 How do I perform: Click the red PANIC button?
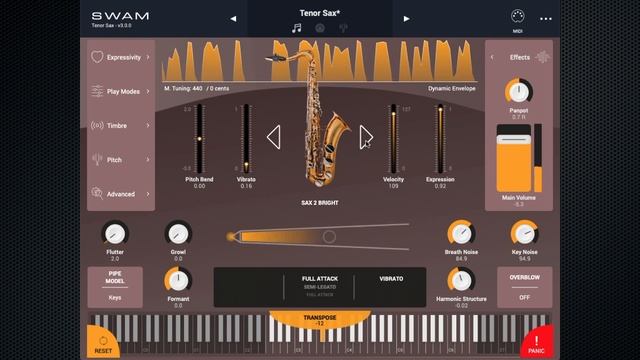[x=536, y=342]
